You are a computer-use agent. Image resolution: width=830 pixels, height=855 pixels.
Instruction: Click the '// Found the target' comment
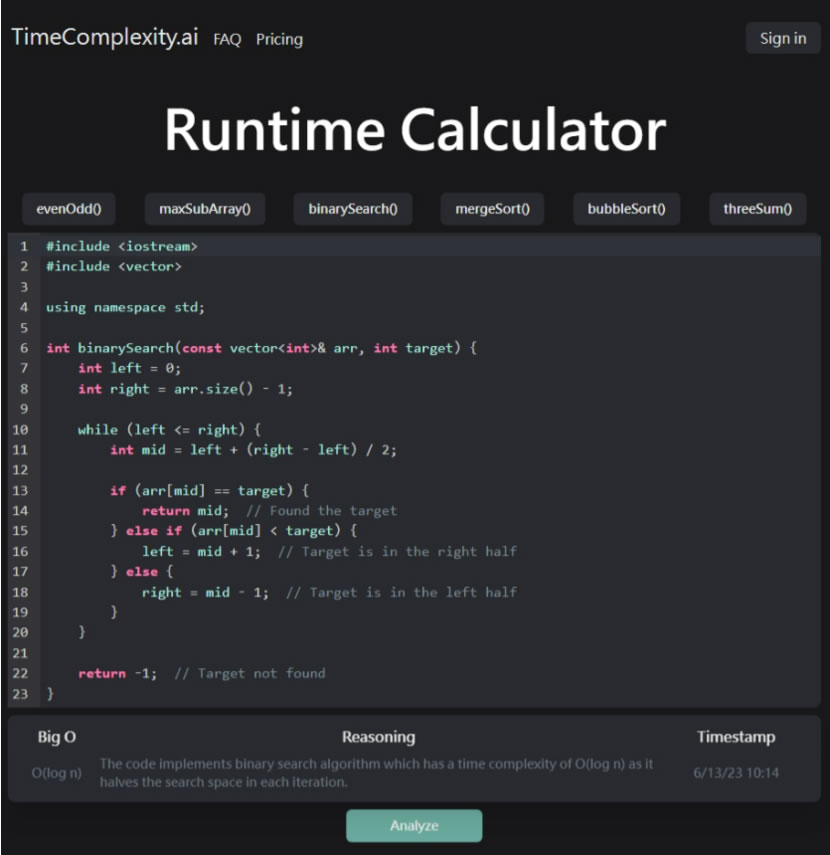coord(322,511)
